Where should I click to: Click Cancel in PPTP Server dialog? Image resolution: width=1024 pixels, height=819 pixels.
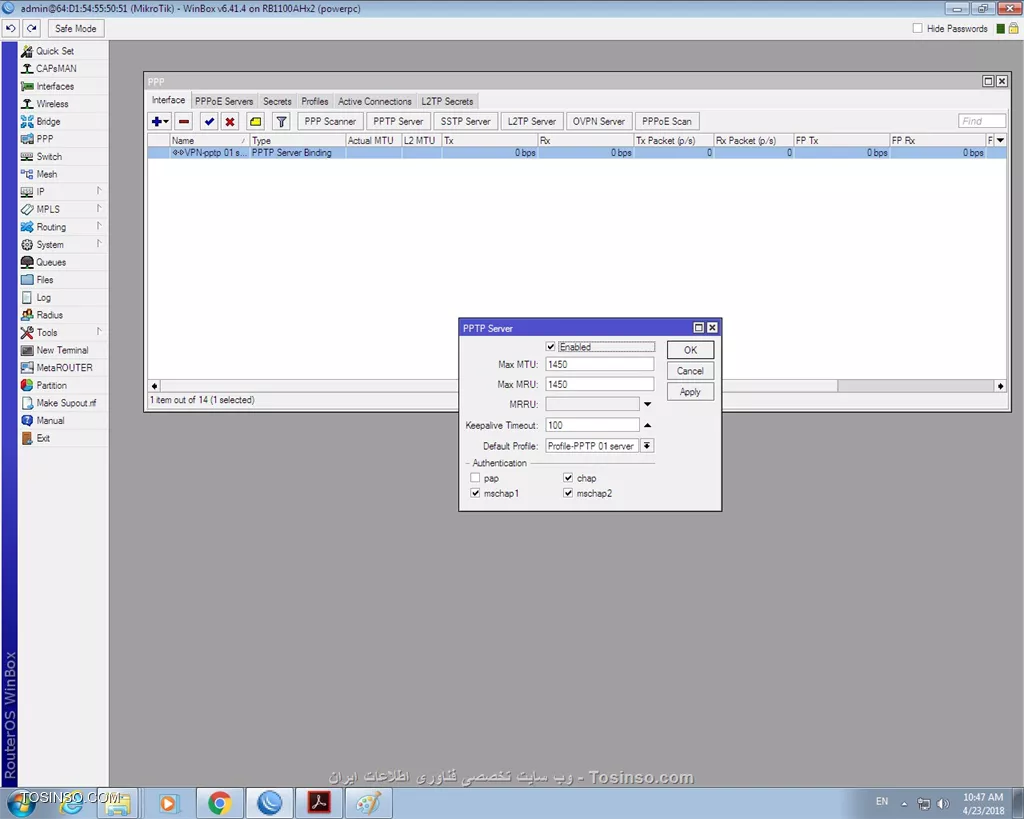690,371
